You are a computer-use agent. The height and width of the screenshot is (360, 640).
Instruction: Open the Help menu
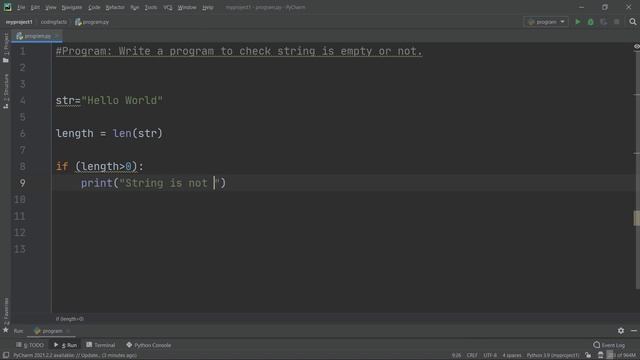(208, 7)
